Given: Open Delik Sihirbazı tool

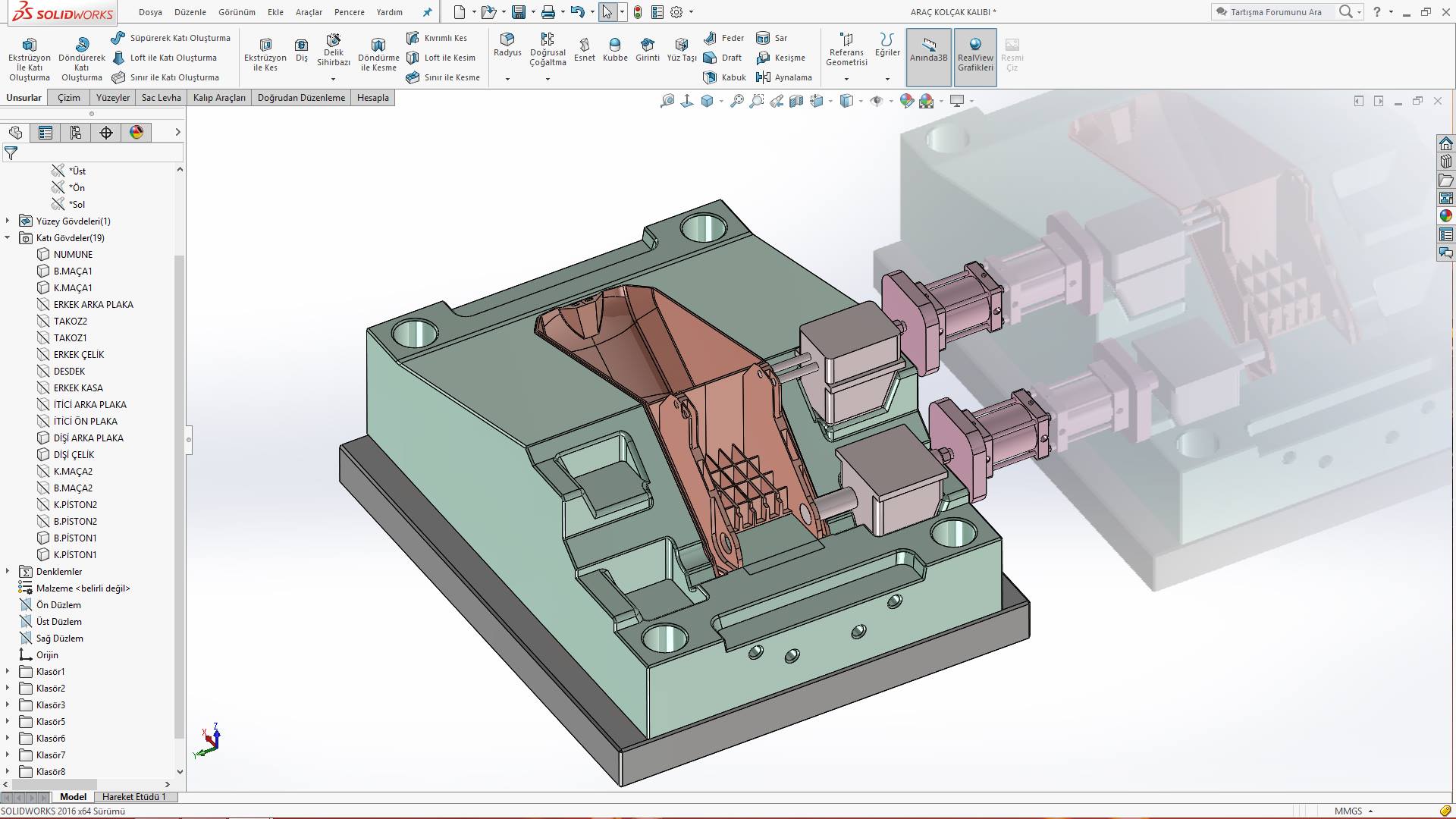Looking at the screenshot, I should point(334,50).
